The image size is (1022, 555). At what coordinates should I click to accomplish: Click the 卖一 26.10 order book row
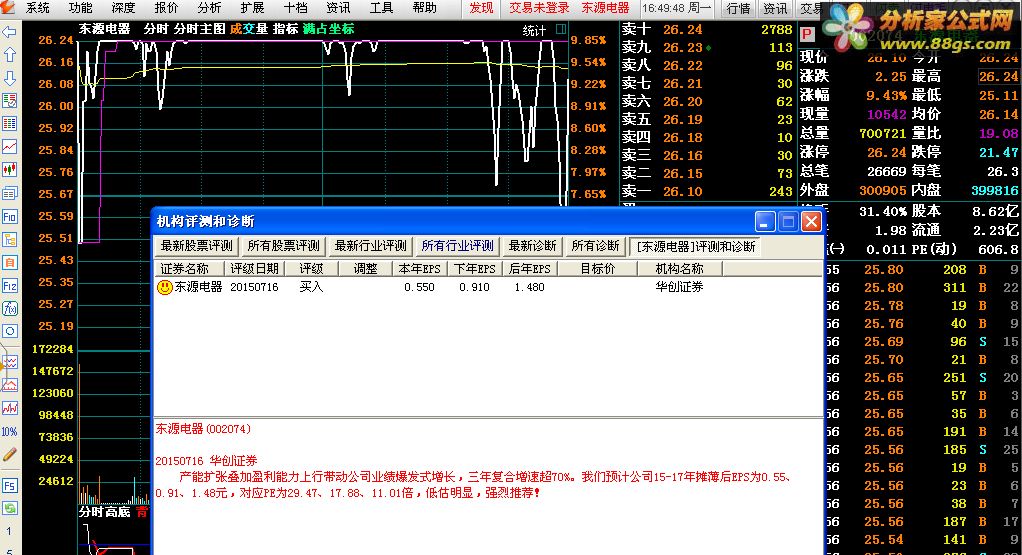click(x=707, y=192)
